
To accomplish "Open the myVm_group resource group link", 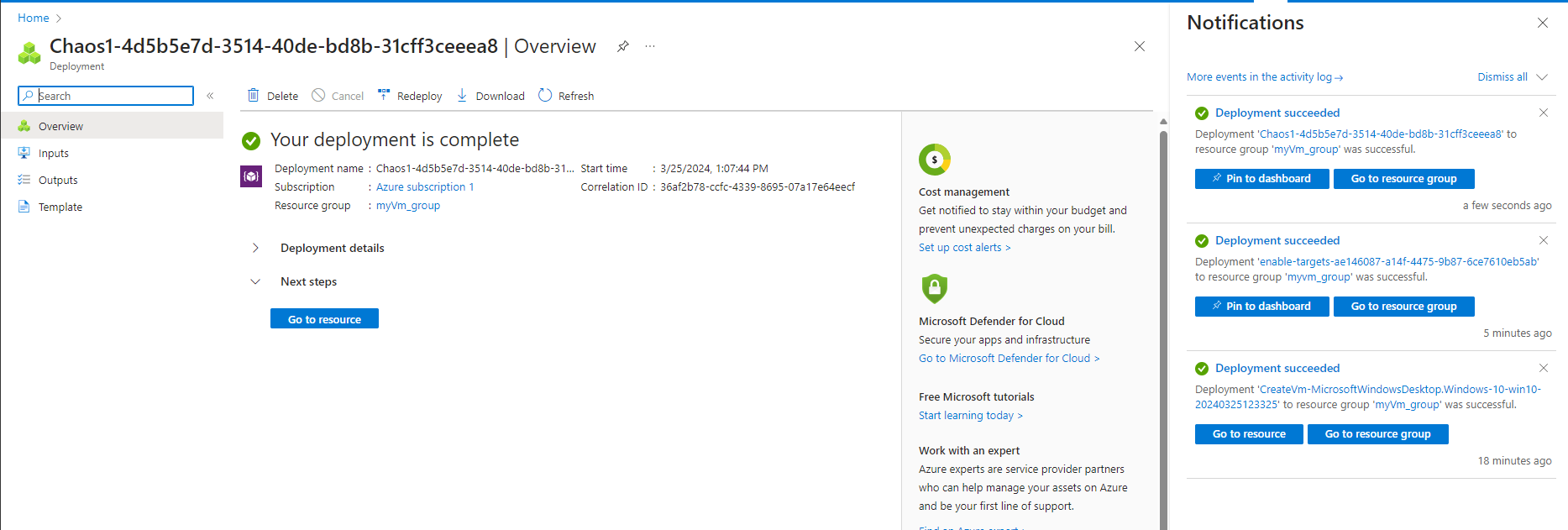I will click(408, 206).
